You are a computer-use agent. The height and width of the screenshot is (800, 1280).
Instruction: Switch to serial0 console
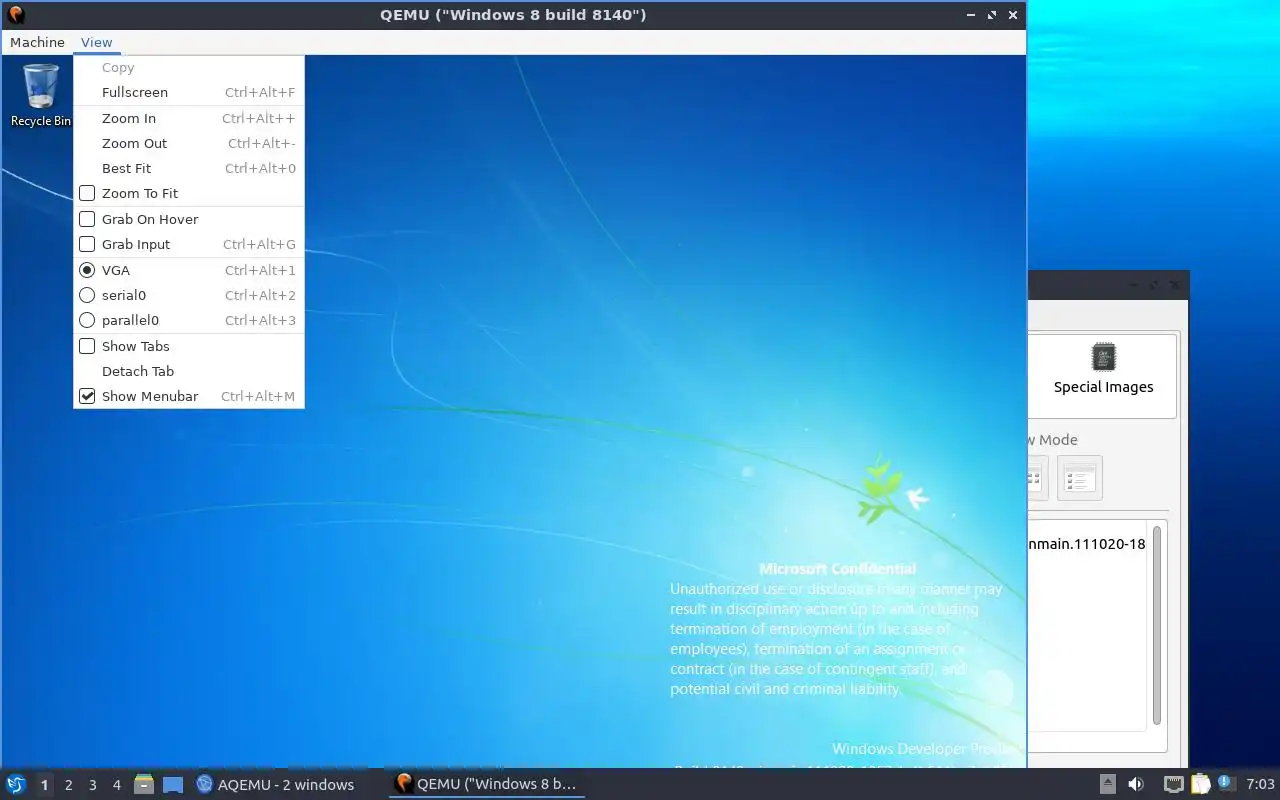tap(87, 295)
